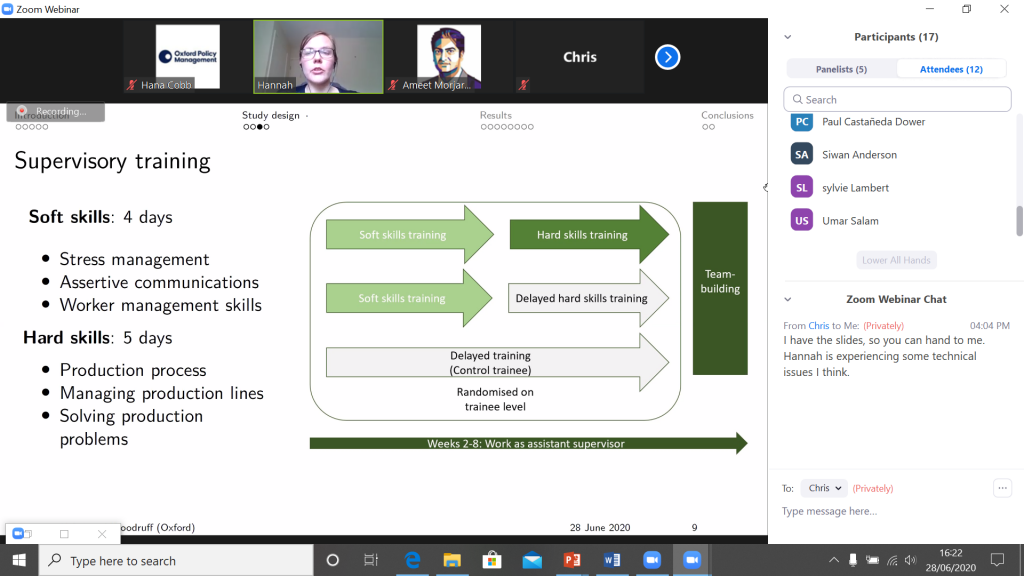The image size is (1024, 576).
Task: Open the chat recipient dropdown set to Chris
Action: [x=824, y=488]
